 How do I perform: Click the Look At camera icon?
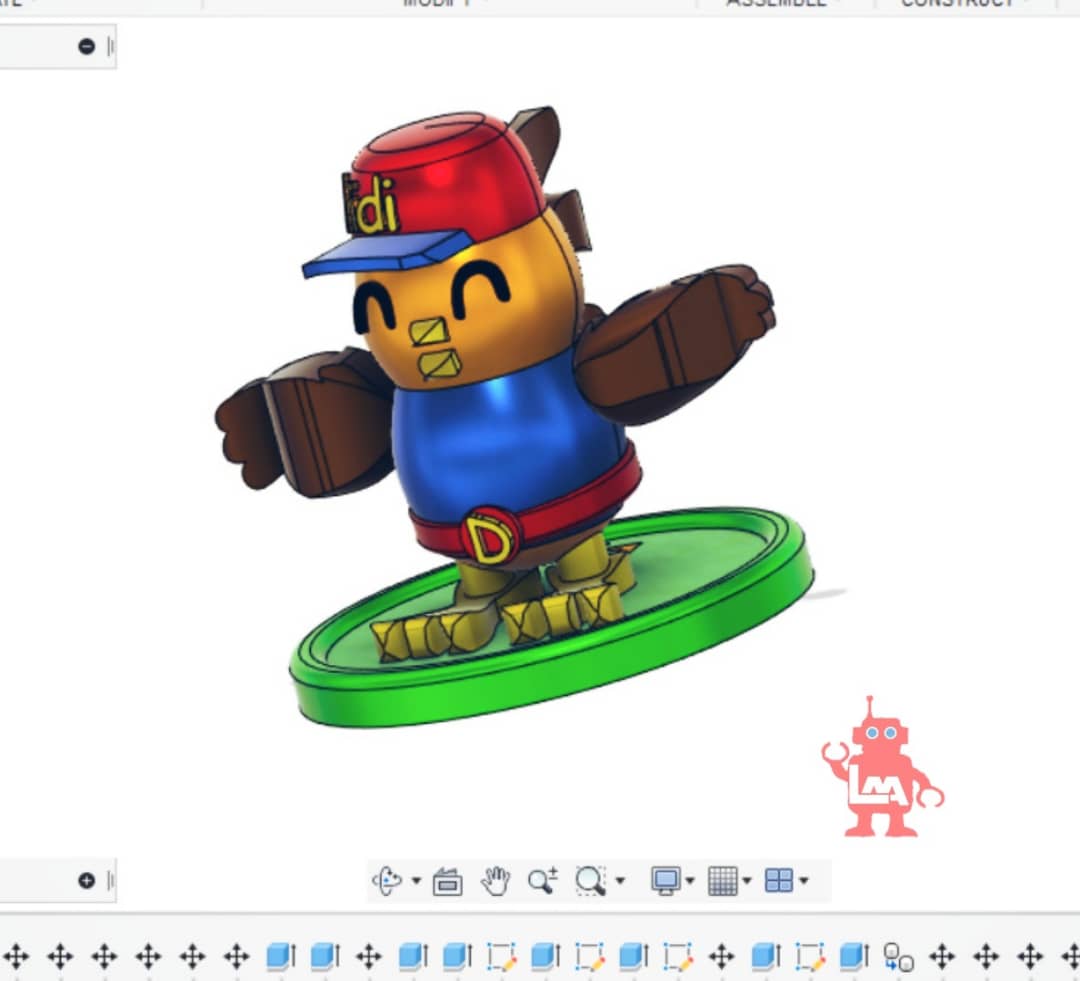tap(447, 880)
